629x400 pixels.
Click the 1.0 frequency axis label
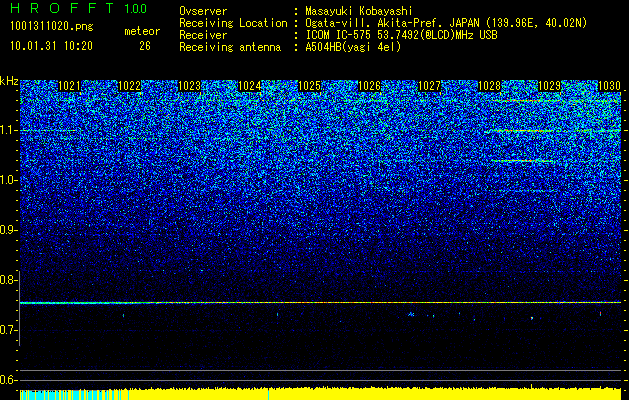point(9,180)
